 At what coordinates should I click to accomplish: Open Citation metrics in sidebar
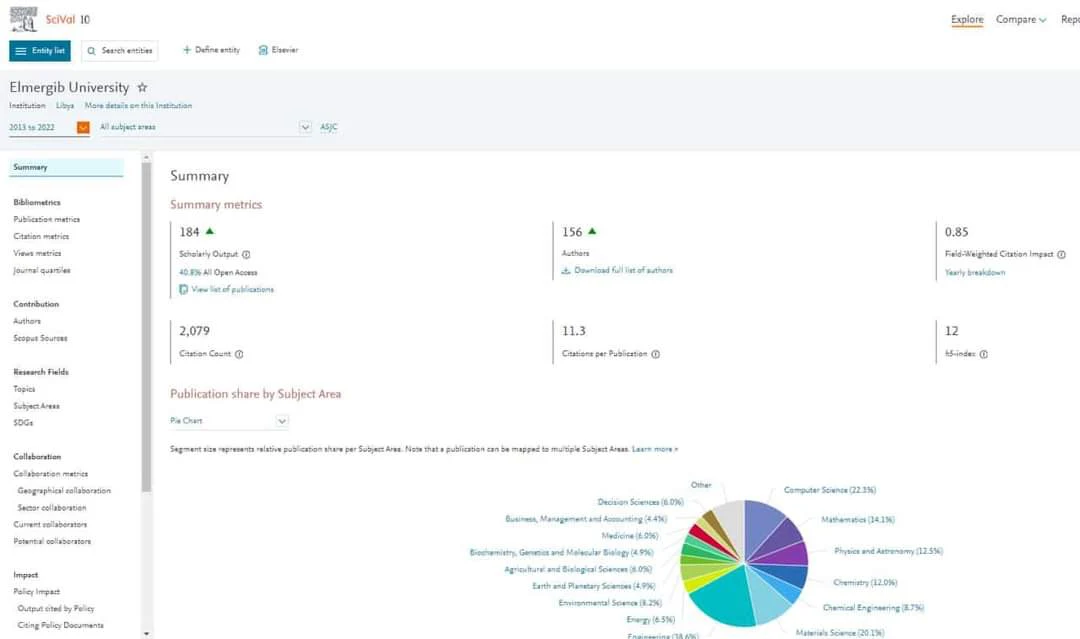point(41,236)
